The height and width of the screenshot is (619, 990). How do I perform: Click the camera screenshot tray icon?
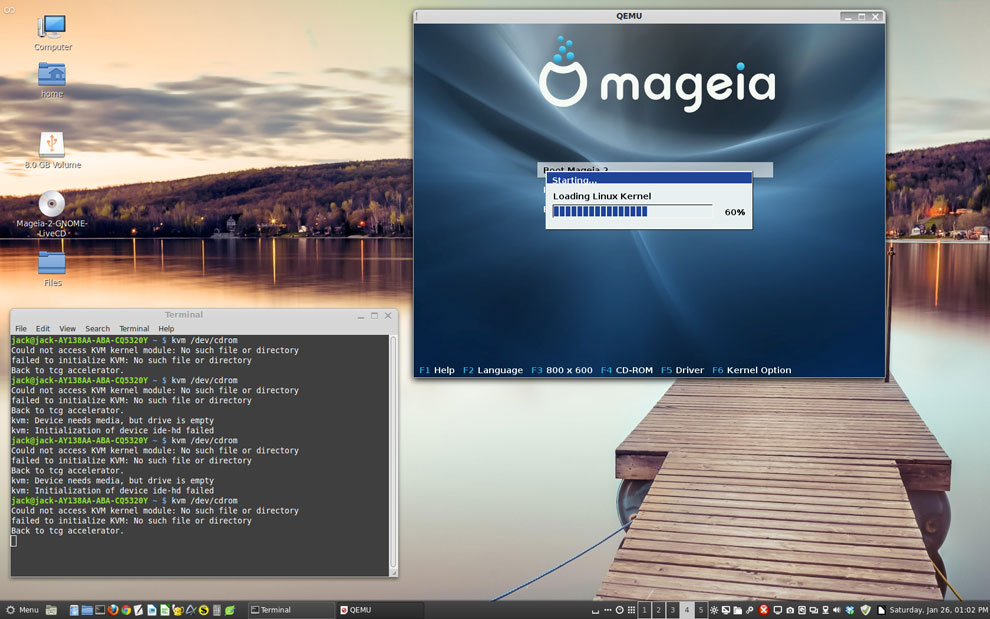click(x=790, y=610)
